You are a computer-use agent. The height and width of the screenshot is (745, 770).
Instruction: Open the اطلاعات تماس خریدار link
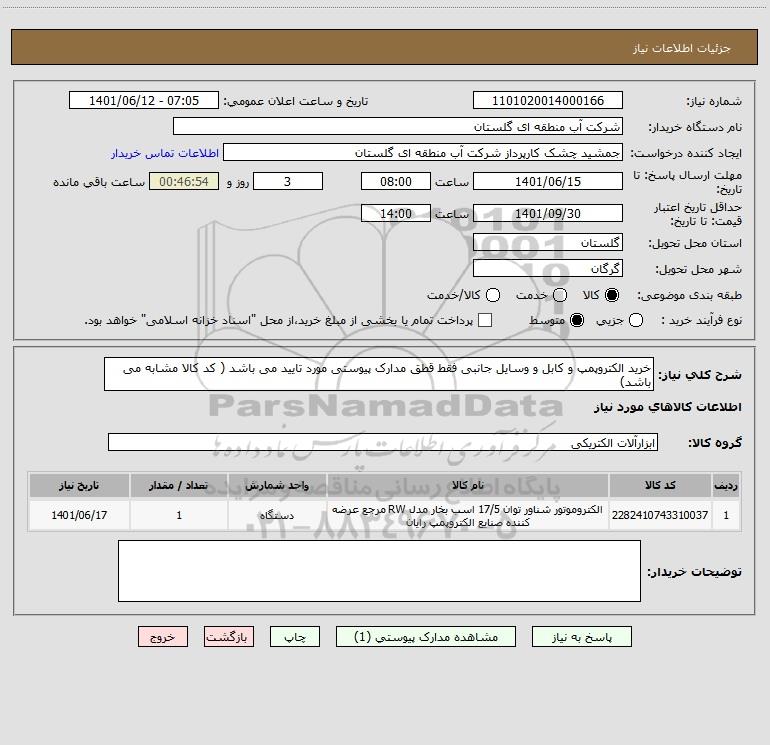click(165, 153)
